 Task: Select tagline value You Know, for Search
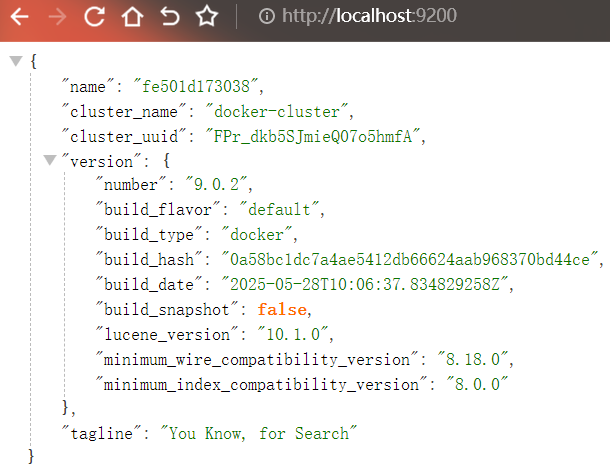click(x=258, y=433)
